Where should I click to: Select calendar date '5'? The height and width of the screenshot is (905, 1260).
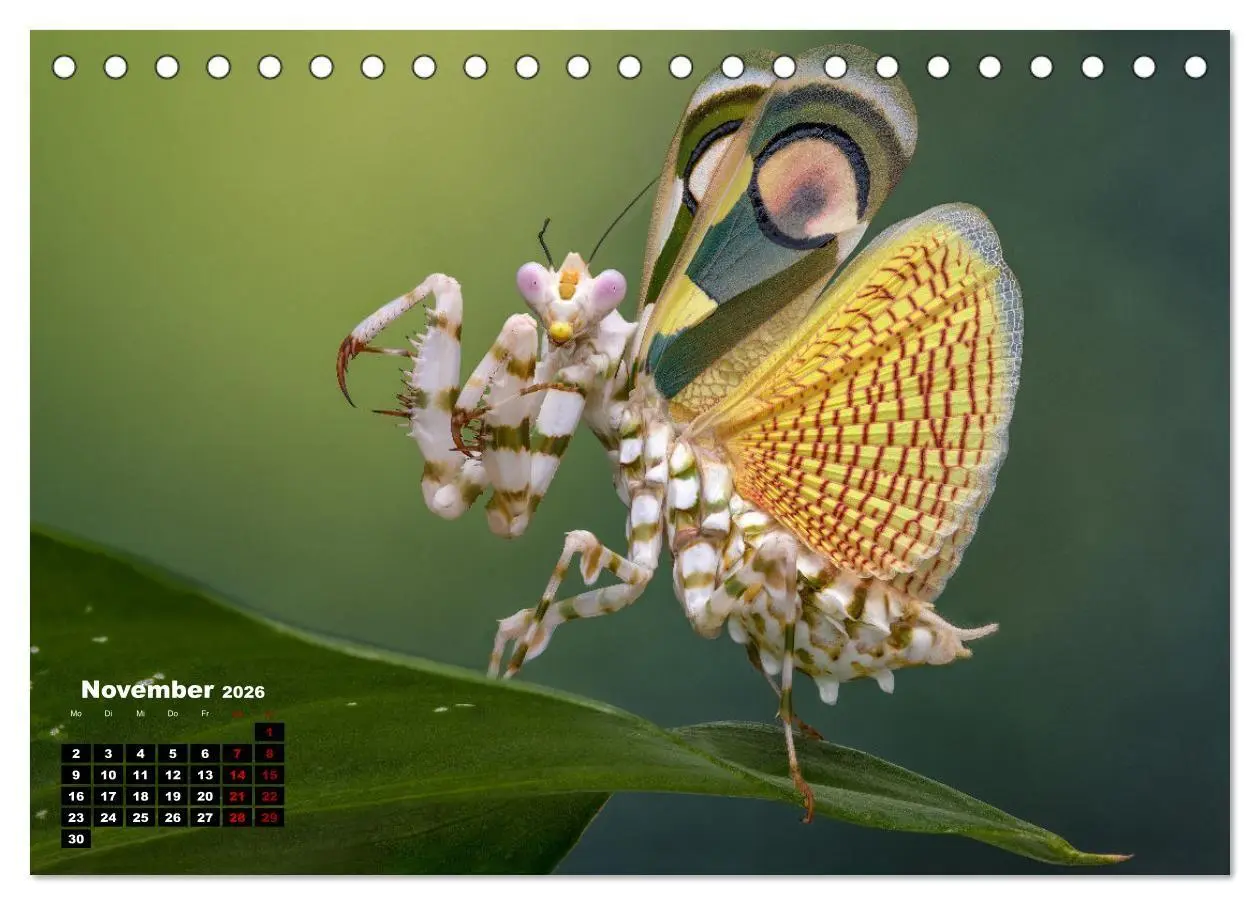[x=172, y=754]
